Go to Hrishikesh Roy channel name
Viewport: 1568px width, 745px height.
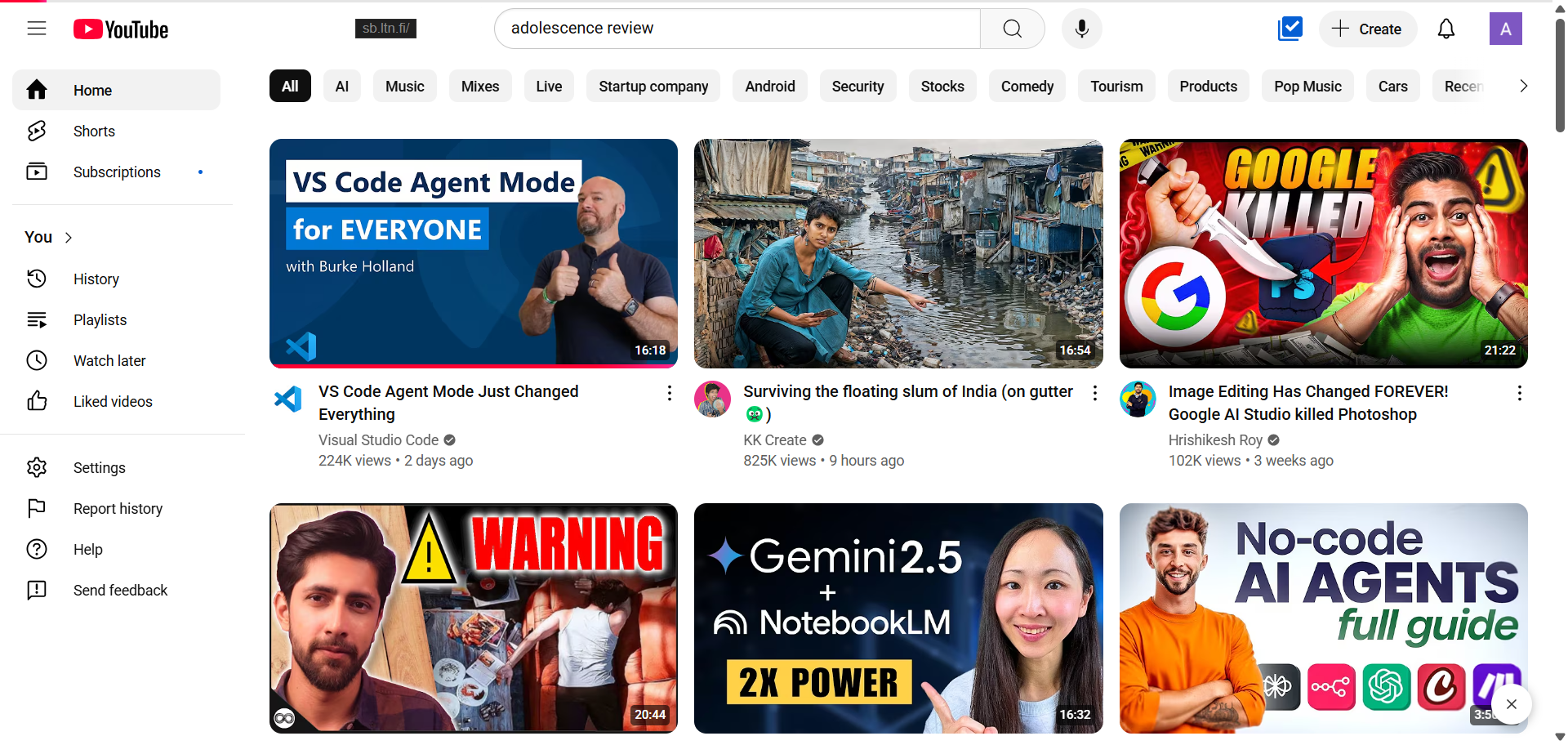point(1215,440)
